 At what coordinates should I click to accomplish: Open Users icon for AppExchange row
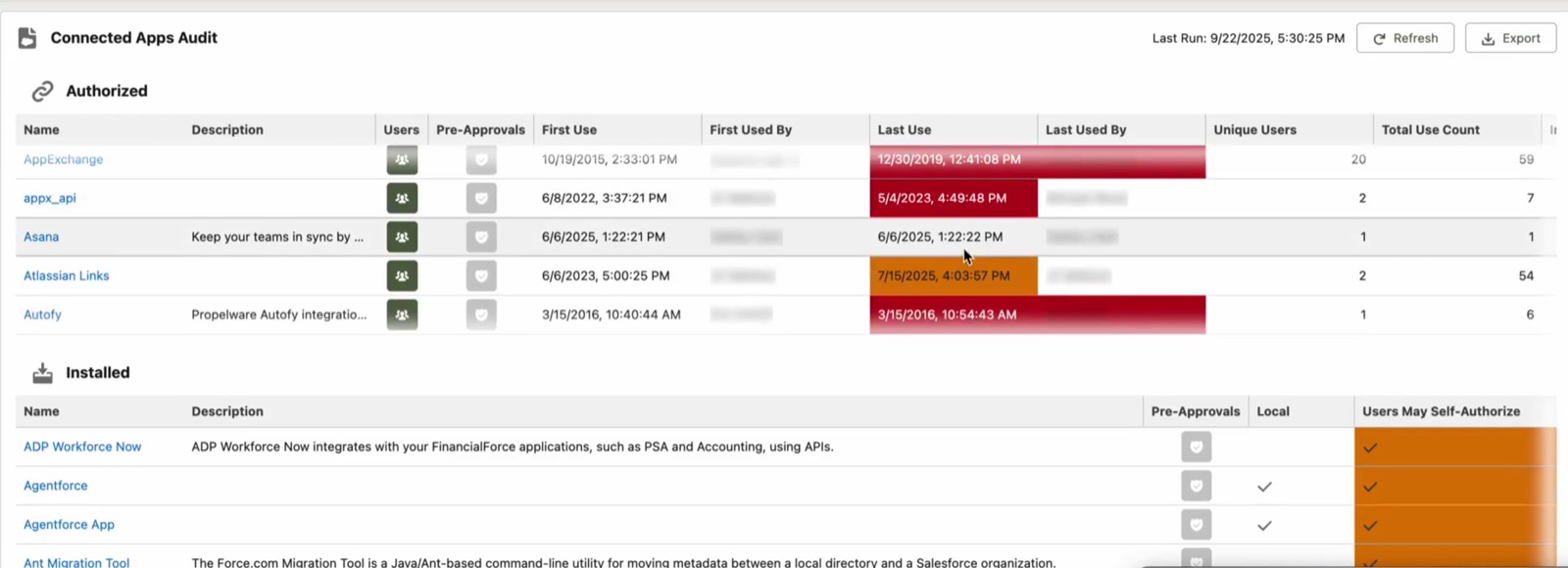point(402,159)
